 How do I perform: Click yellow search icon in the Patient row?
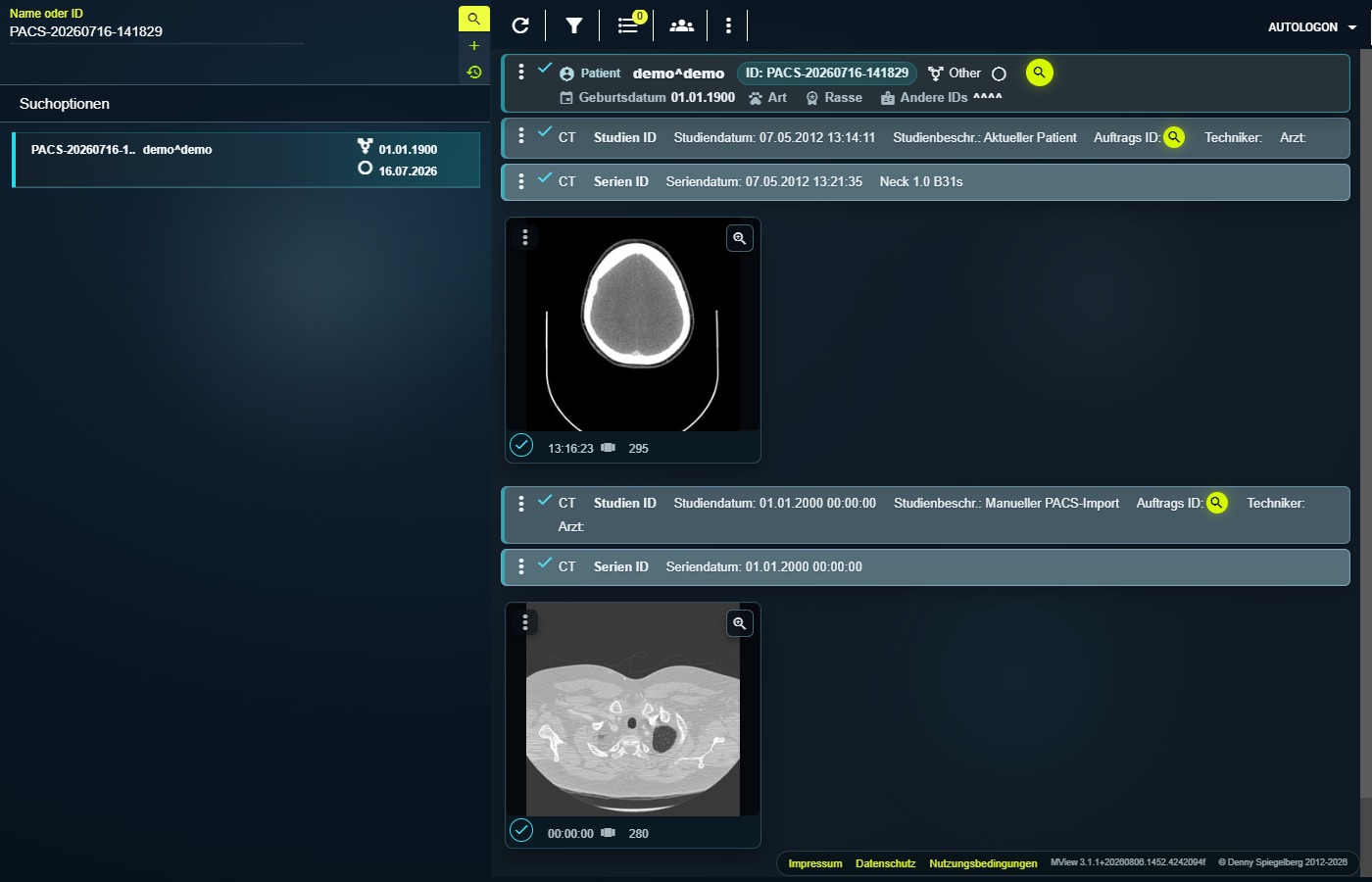pyautogui.click(x=1039, y=73)
